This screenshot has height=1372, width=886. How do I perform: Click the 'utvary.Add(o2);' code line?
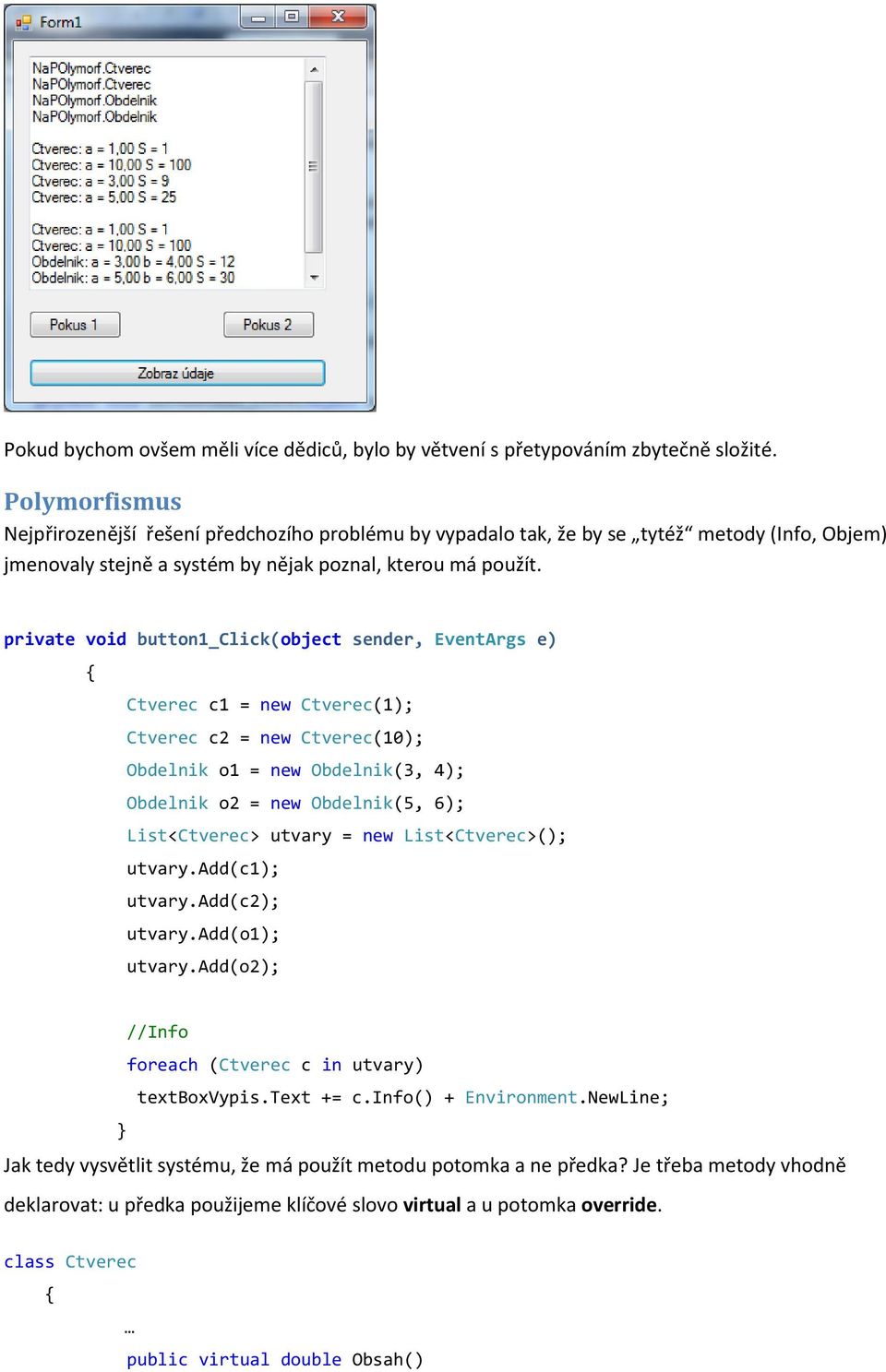coord(203,967)
